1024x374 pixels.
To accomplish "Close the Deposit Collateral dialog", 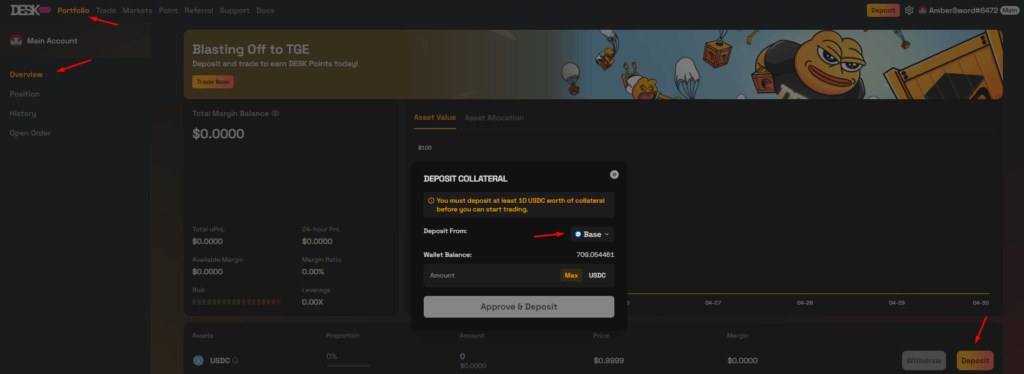I will [x=614, y=175].
